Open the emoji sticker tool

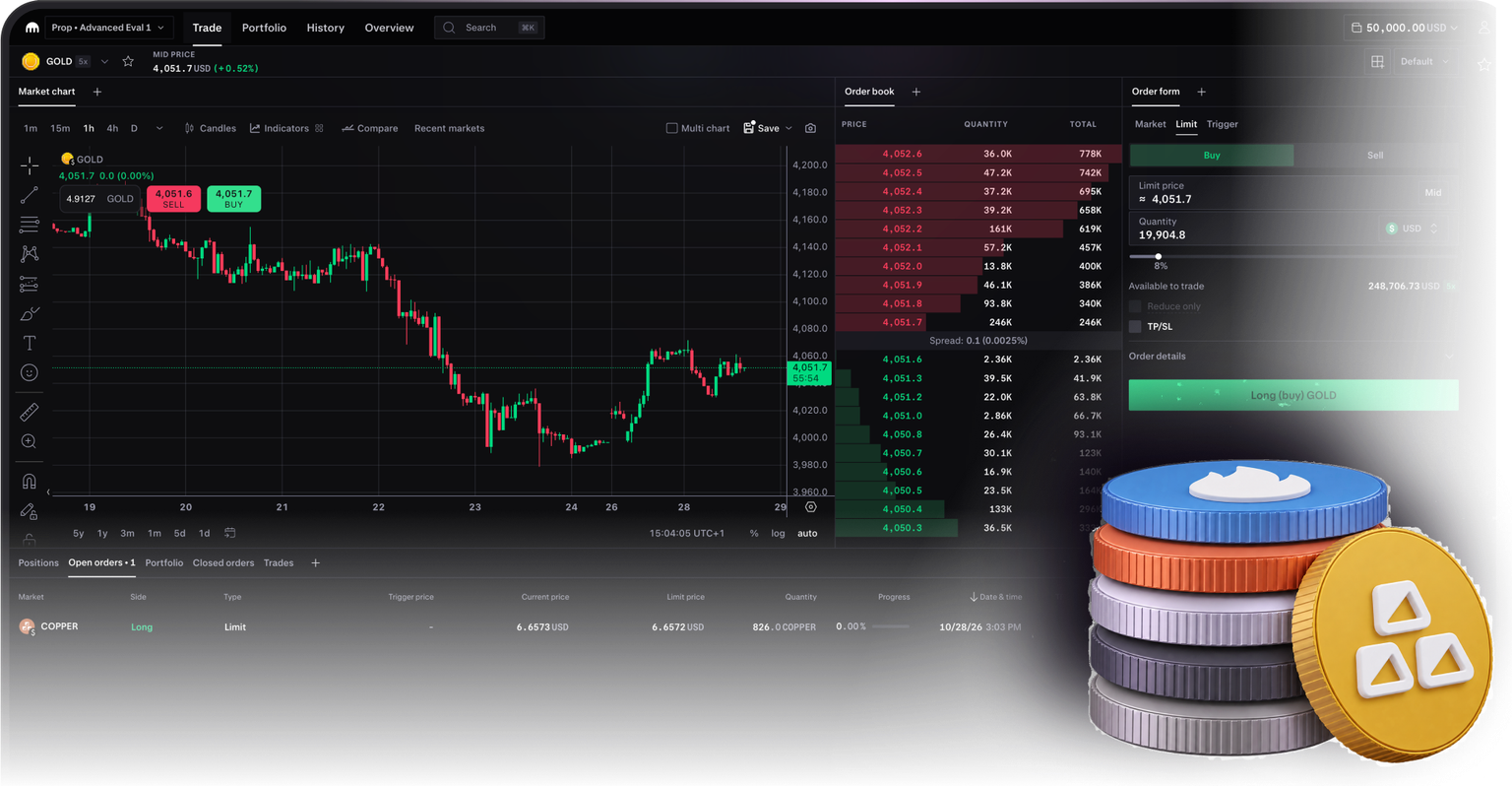[30, 372]
